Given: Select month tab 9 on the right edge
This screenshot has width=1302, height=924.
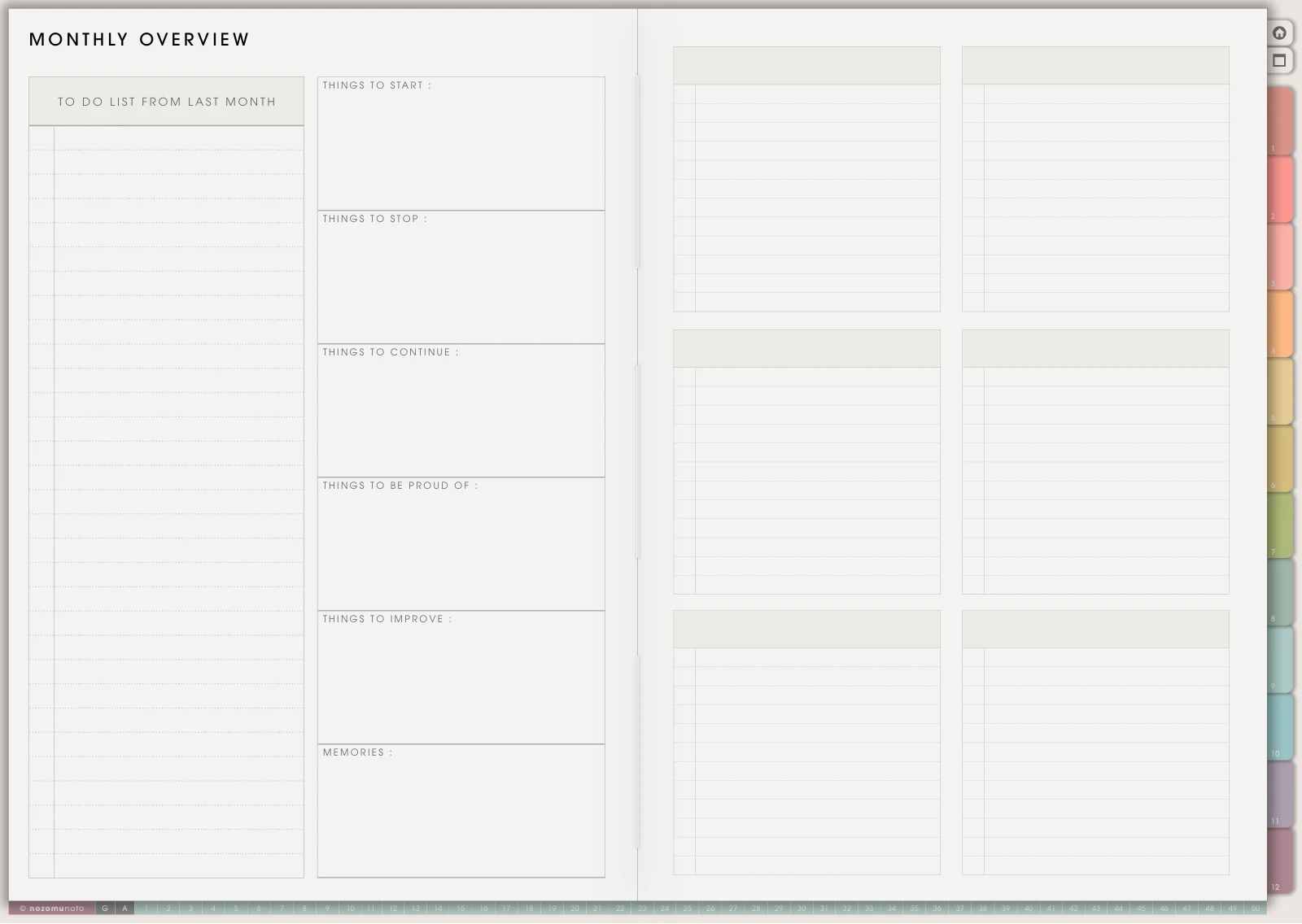Looking at the screenshot, I should click(1280, 660).
